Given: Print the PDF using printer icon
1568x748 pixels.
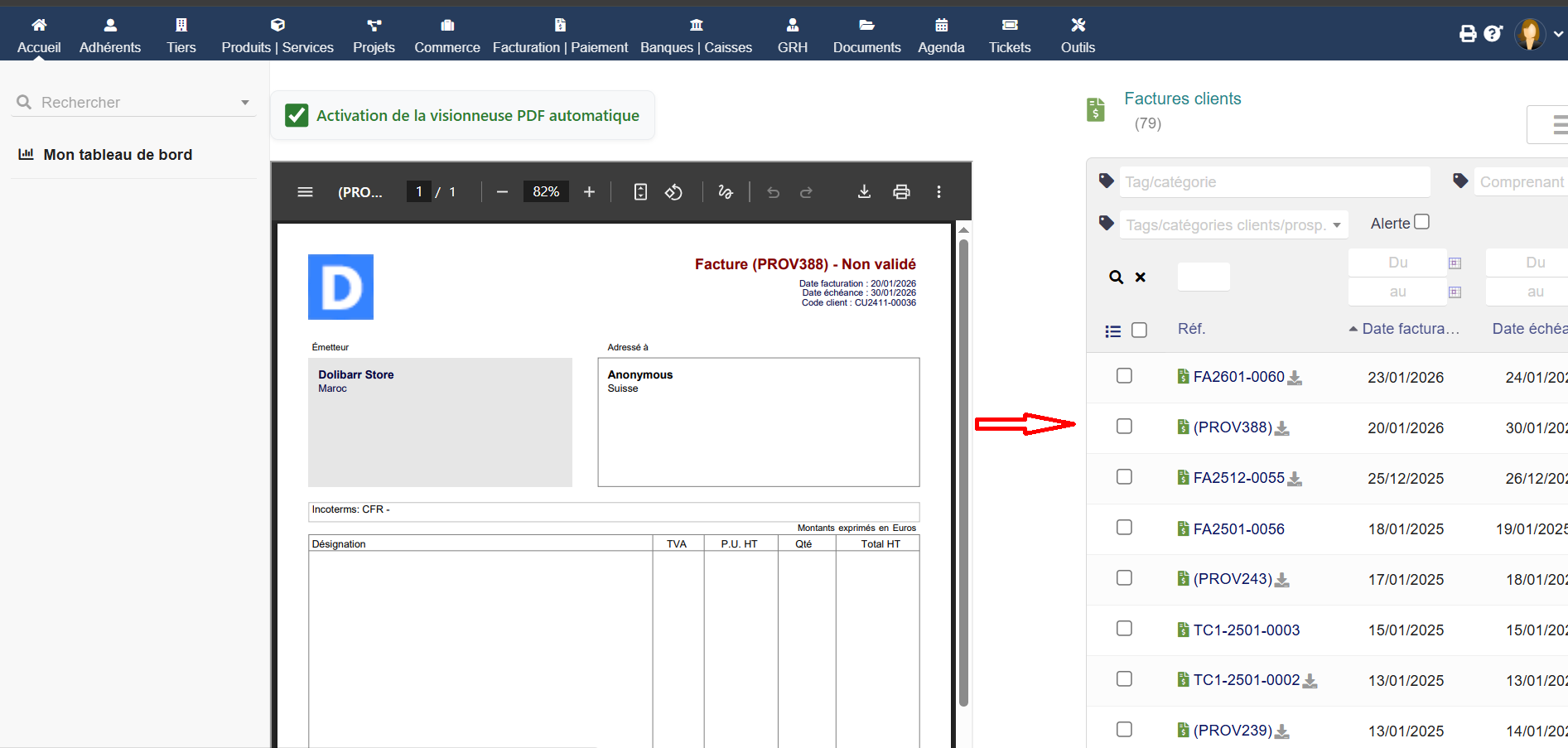Looking at the screenshot, I should 901,192.
